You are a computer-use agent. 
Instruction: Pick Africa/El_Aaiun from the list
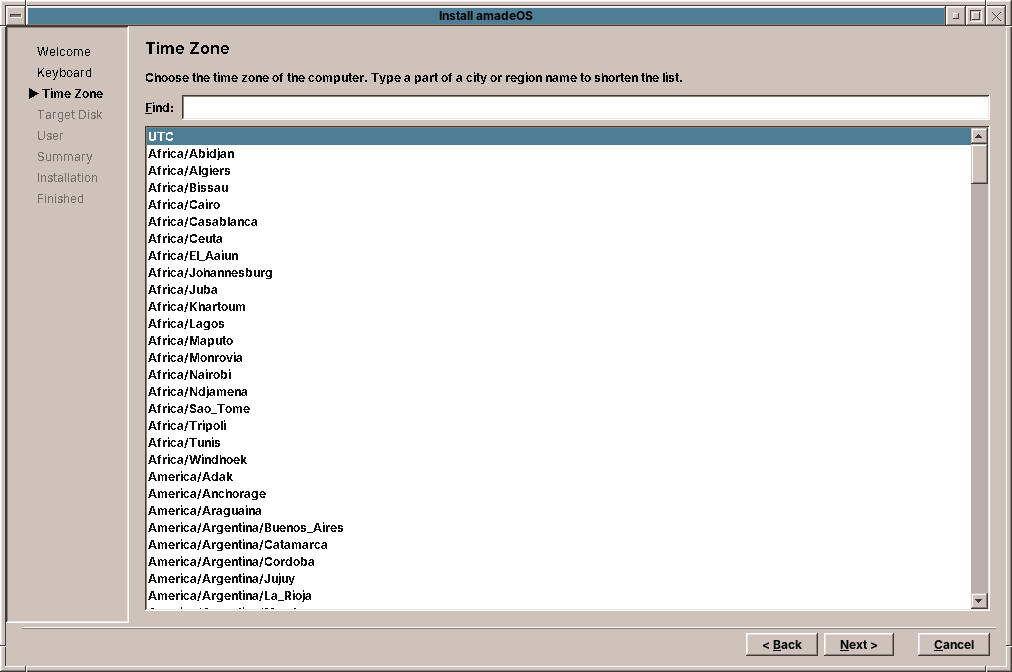point(558,256)
